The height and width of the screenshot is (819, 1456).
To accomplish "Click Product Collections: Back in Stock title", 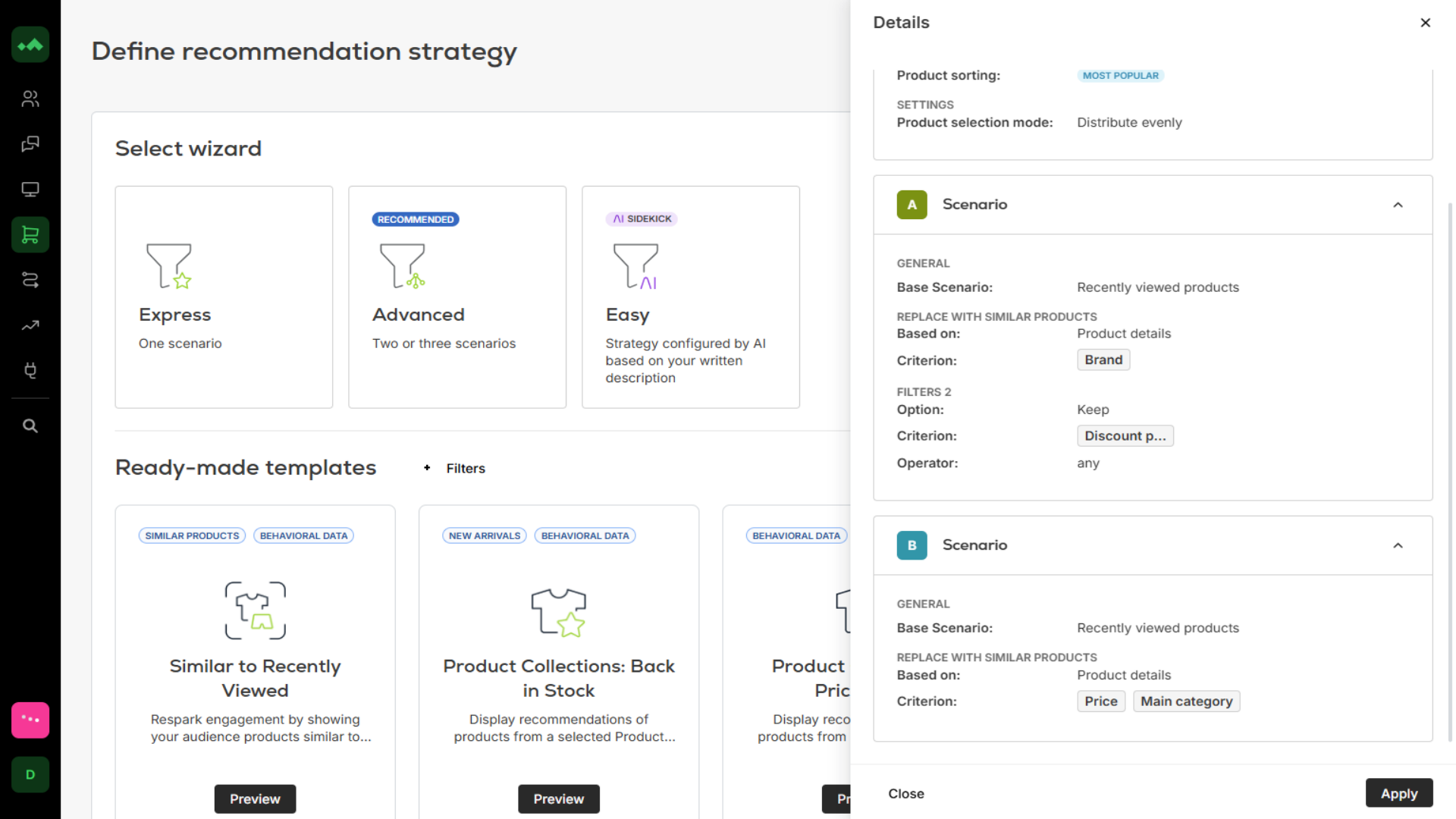I will click(559, 678).
